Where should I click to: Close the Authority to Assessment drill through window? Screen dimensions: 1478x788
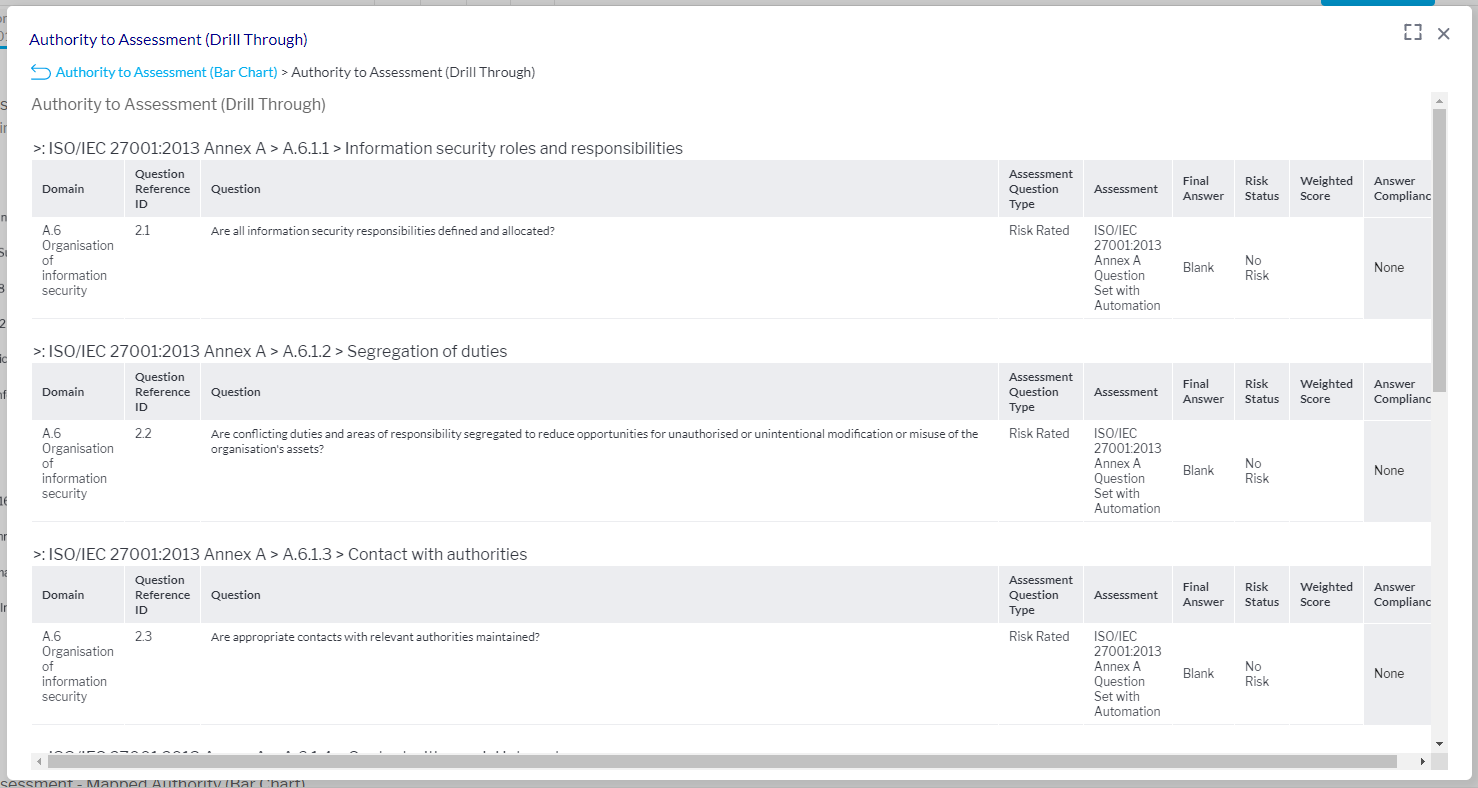[1443, 33]
